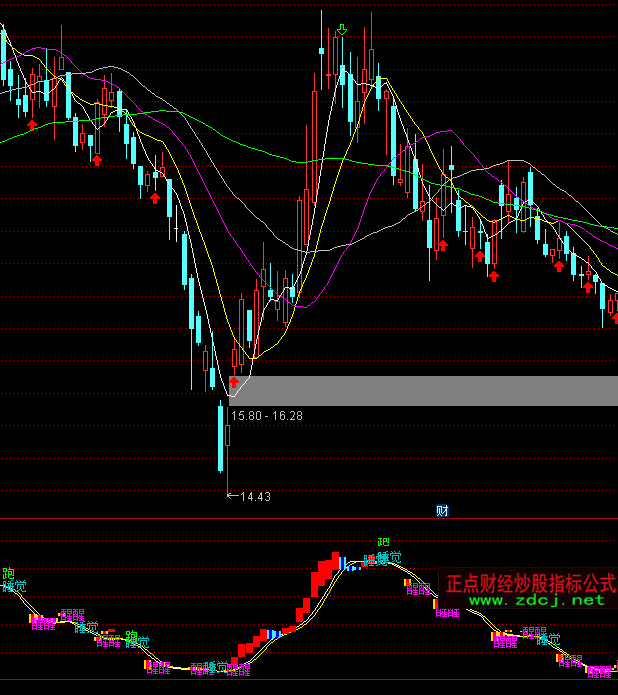Click the 正点财经炒股指标公式 watermark banner
This screenshot has height=695, width=618.
pyautogui.click(x=530, y=582)
